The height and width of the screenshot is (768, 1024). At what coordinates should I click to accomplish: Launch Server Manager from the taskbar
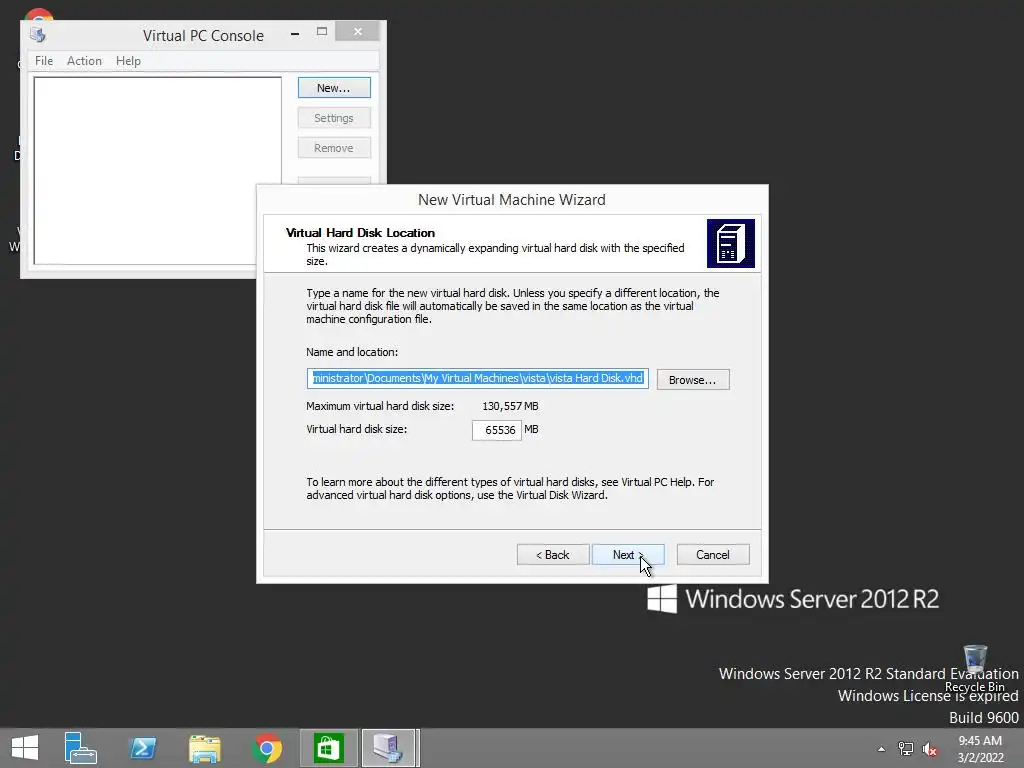coord(80,748)
